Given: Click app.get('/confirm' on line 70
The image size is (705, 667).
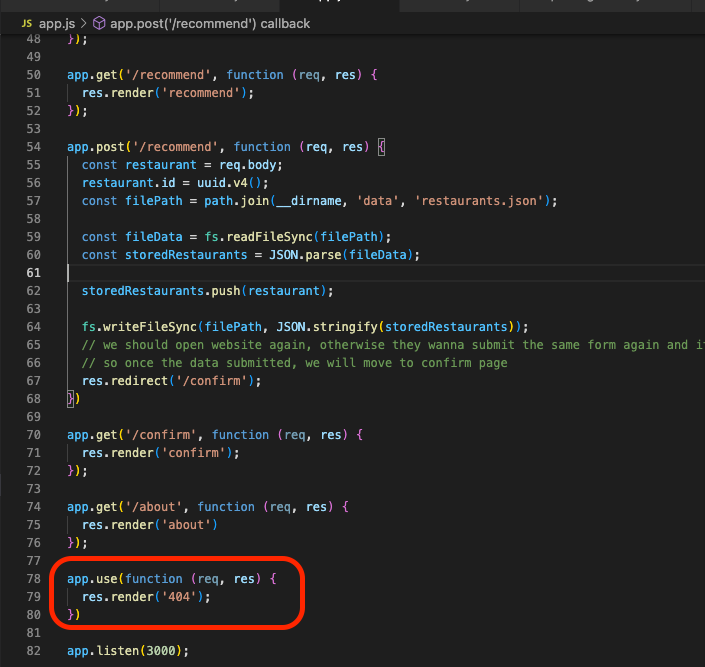Looking at the screenshot, I should click(133, 434).
